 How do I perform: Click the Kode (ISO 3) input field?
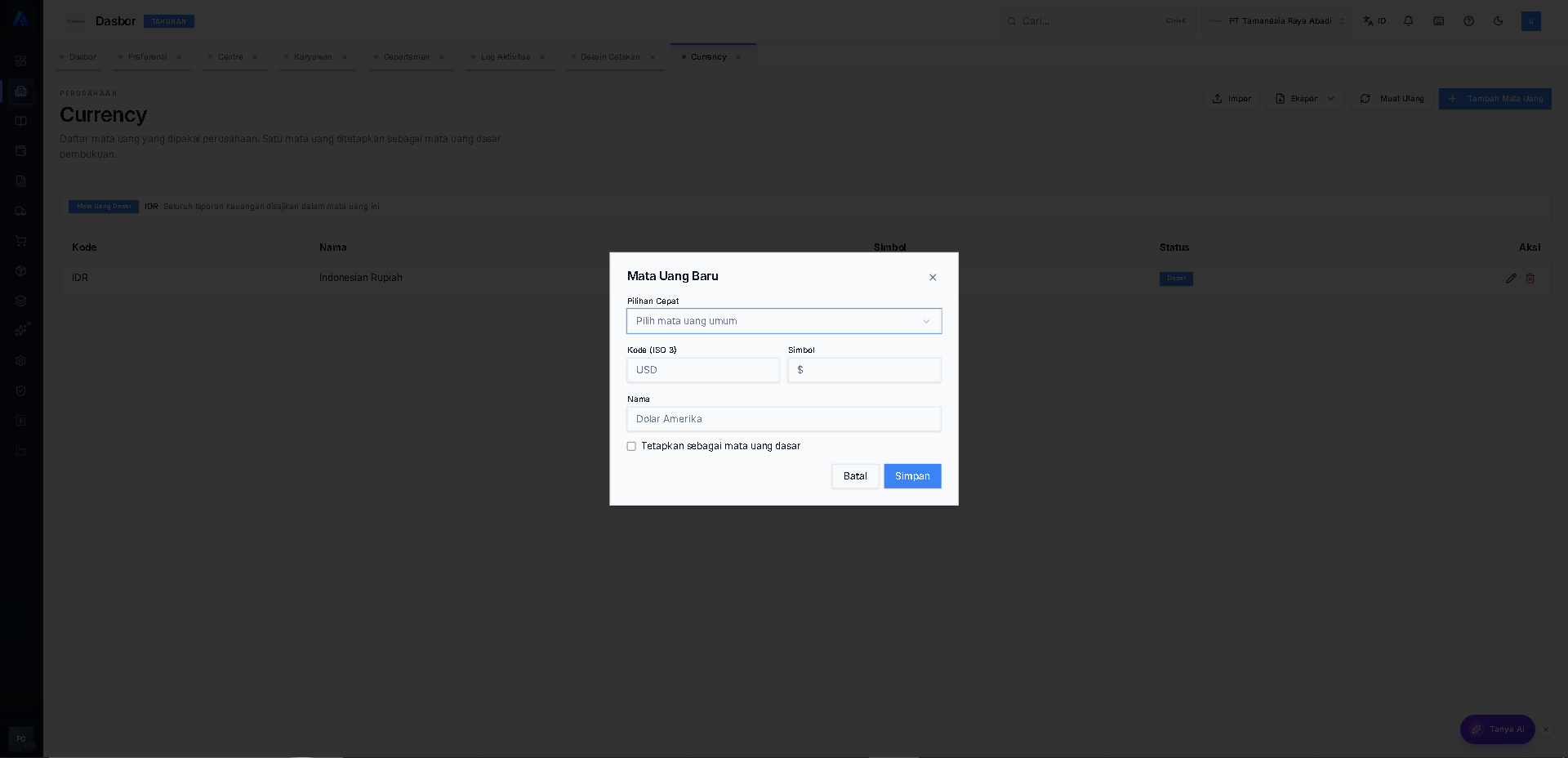point(703,370)
